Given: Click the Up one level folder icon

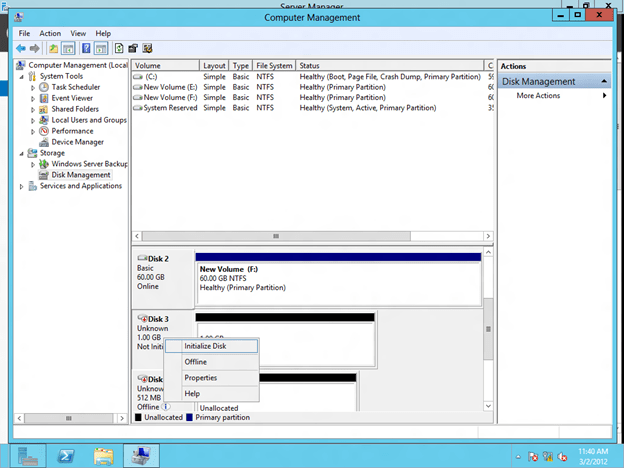Looking at the screenshot, I should 53,48.
